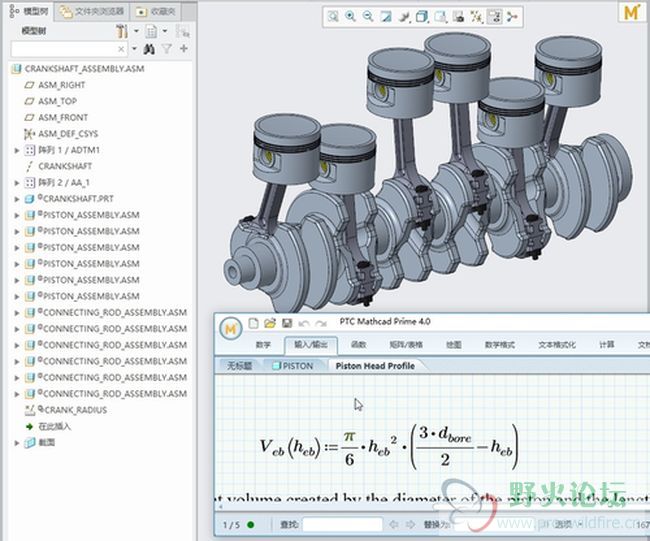650x541 pixels.
Task: Open the 文本格式化 ribbon tab
Action: tap(557, 344)
